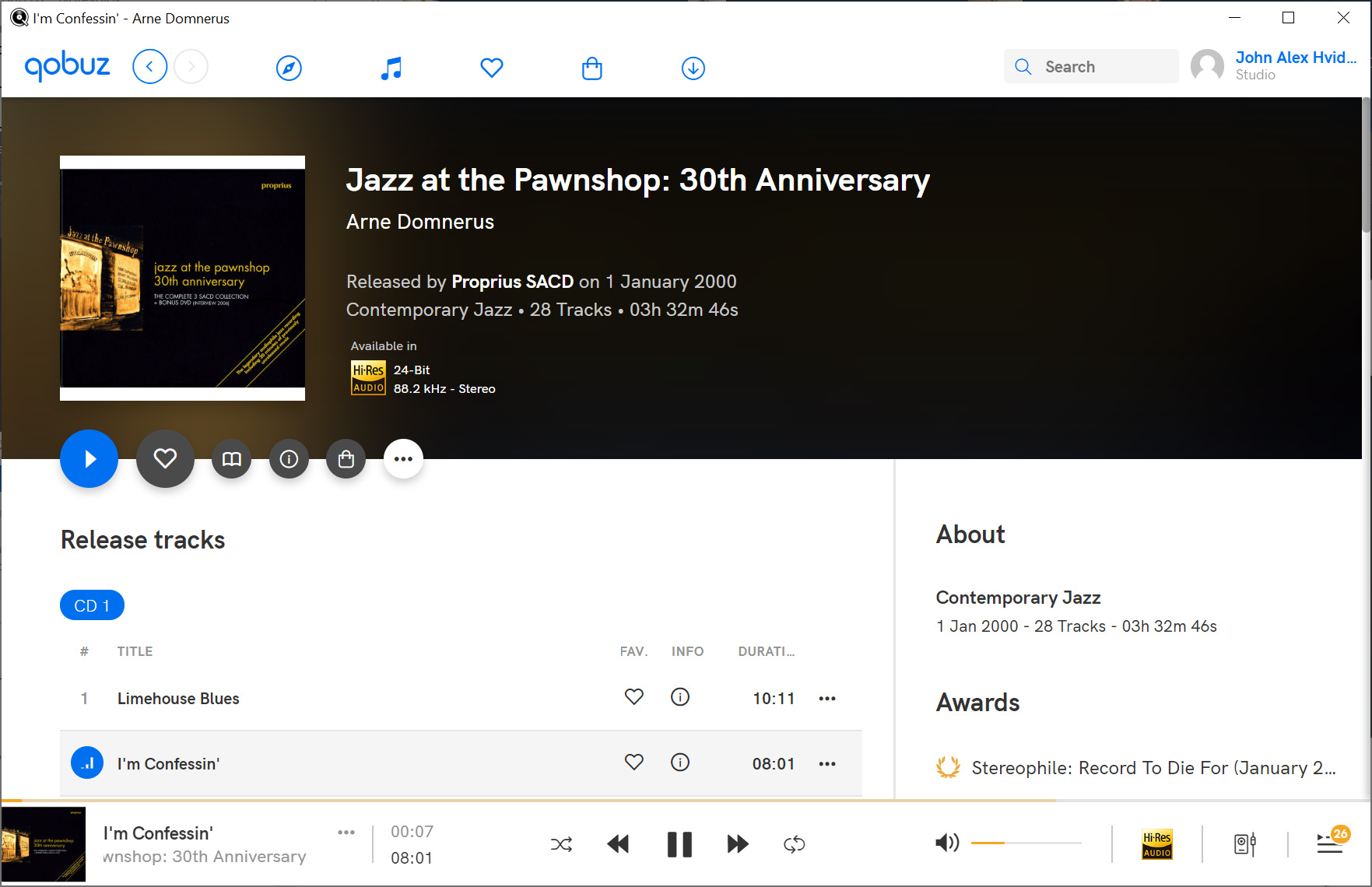Screen dimensions: 1372x887
Task: Click the I'm Confessin' title in track list
Action: click(169, 764)
